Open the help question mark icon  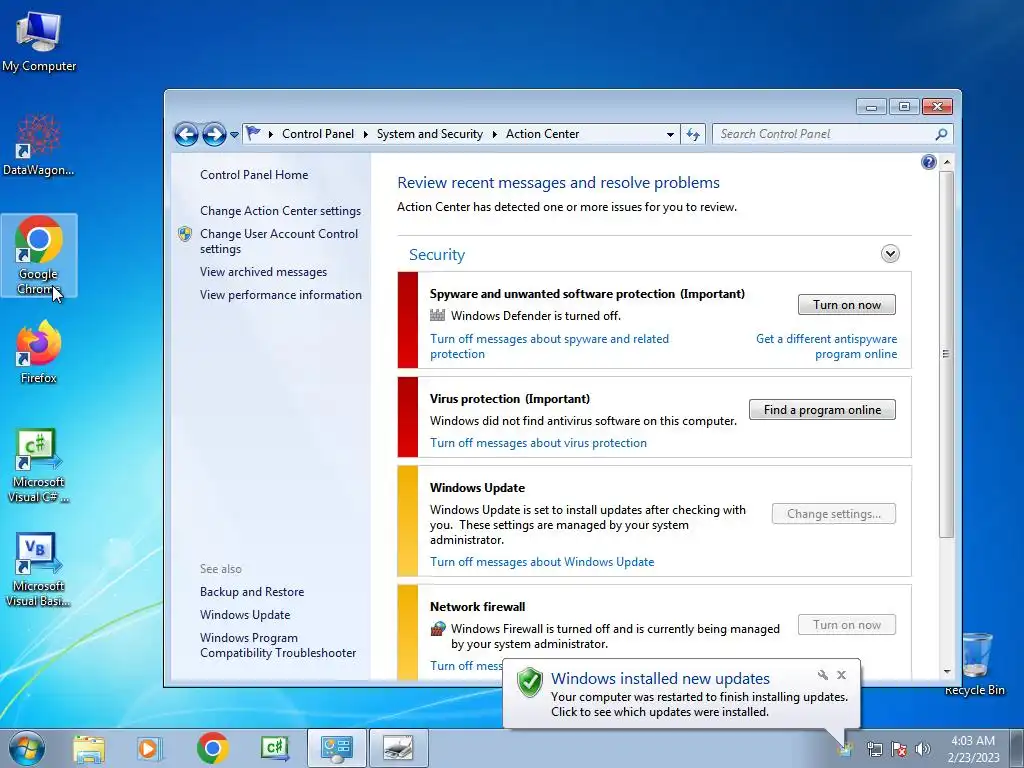point(928,162)
